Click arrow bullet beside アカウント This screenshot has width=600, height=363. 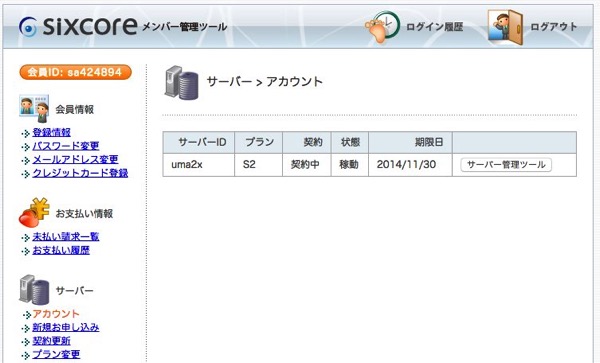point(26,315)
